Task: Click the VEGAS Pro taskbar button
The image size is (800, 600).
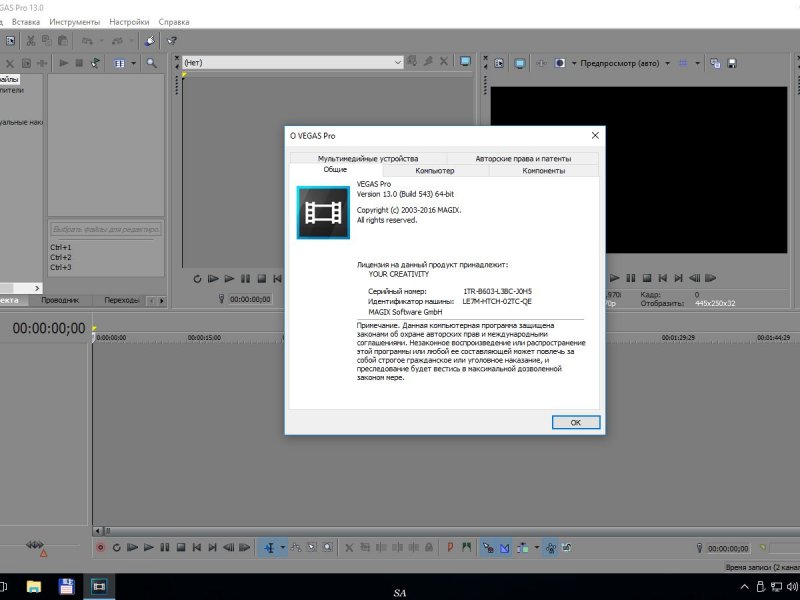Action: 99,587
